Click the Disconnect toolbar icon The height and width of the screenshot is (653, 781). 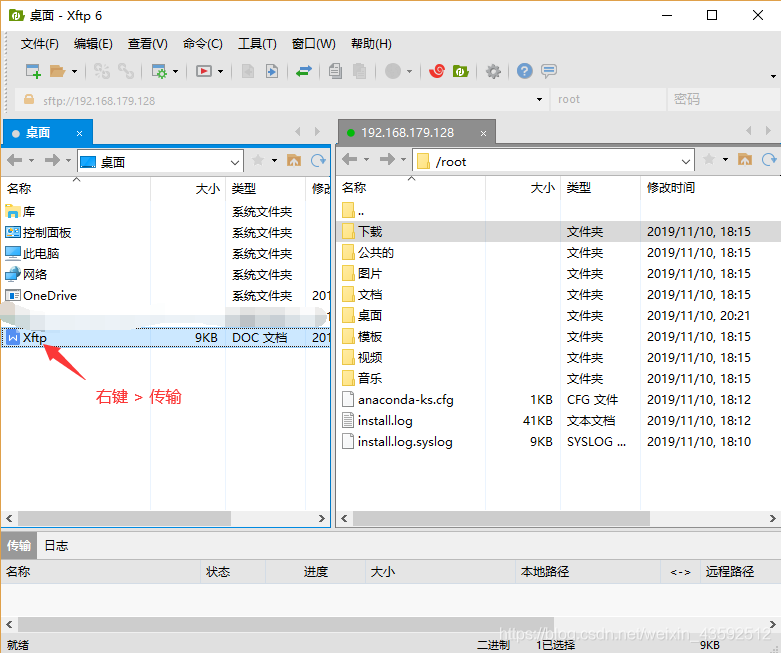(102, 71)
